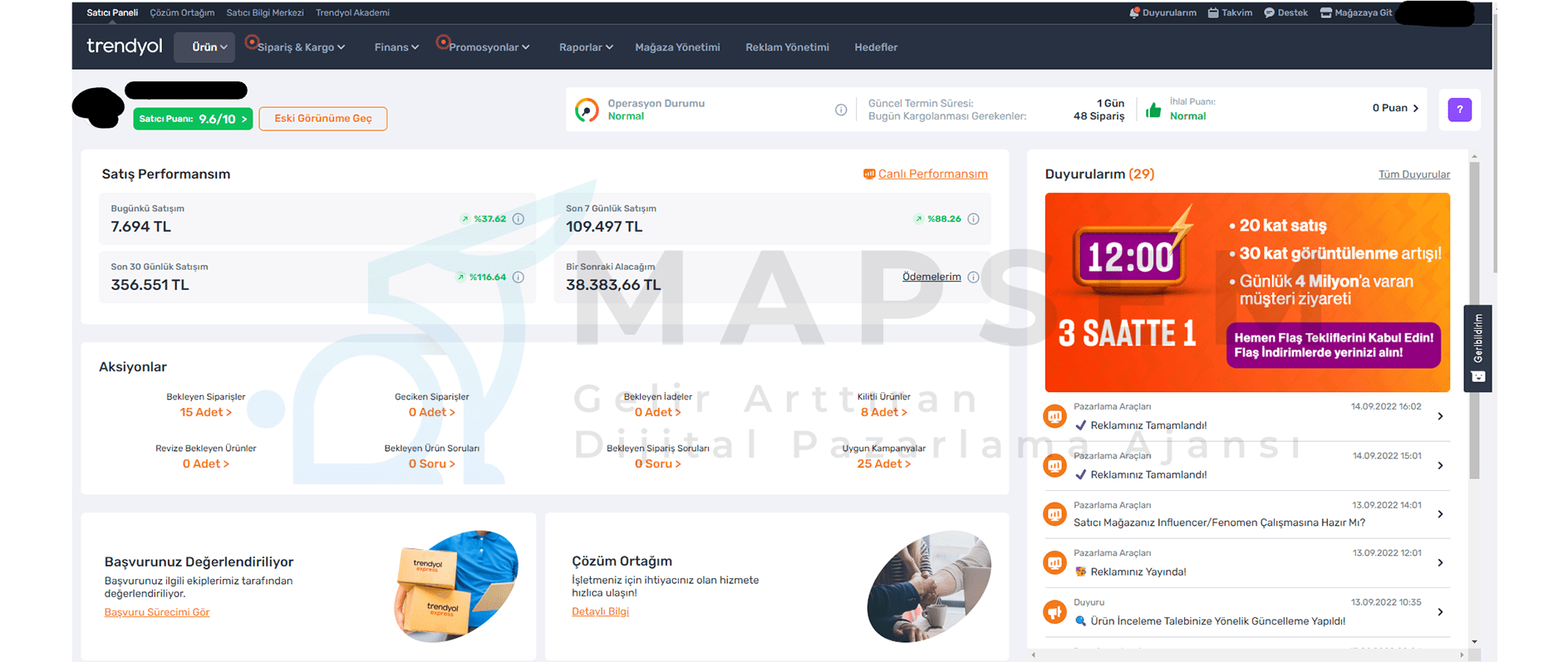Click the trendyol logo
This screenshot has width=1568, height=662.
point(125,47)
